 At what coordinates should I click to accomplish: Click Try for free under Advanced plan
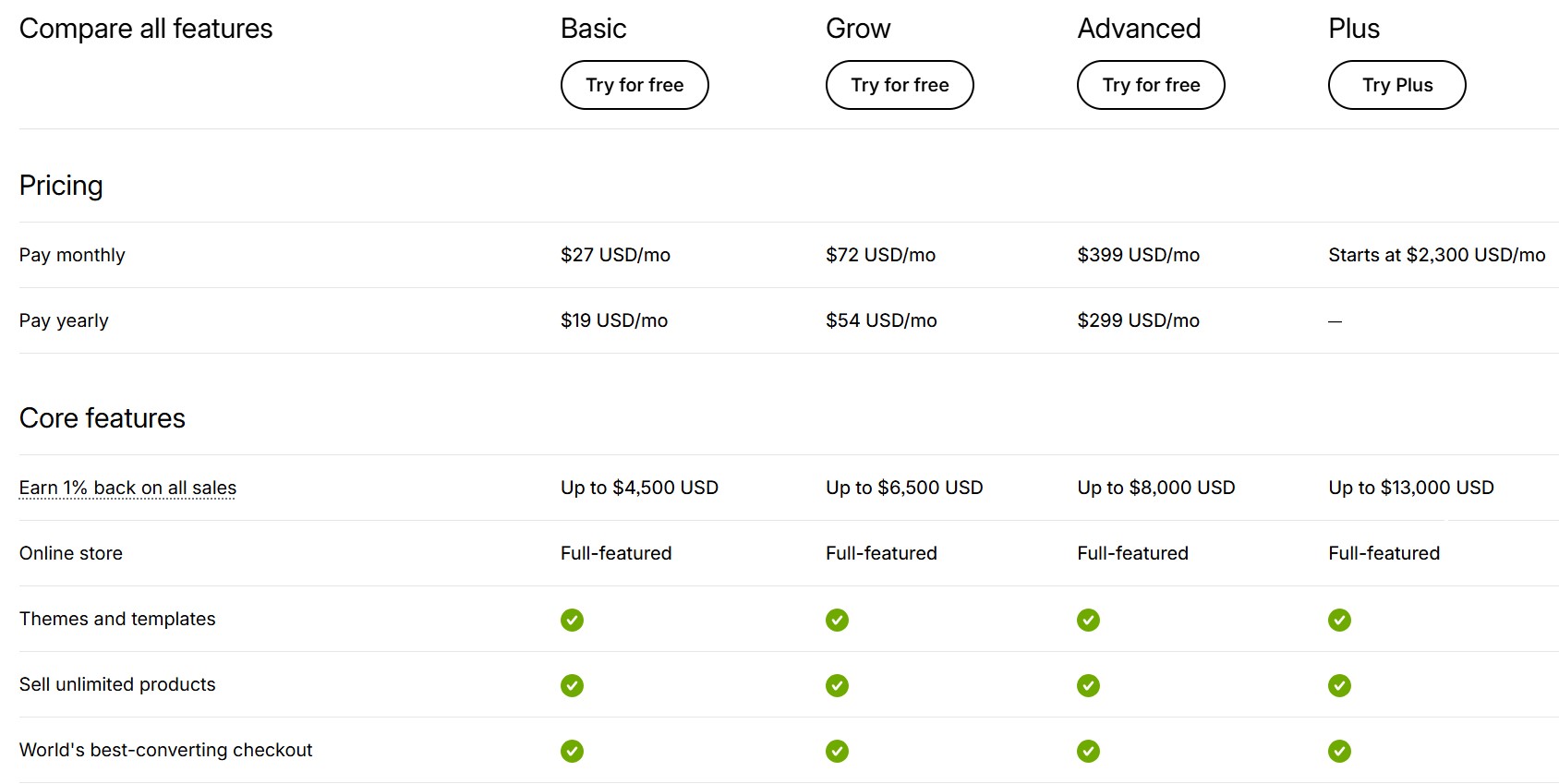click(1151, 85)
